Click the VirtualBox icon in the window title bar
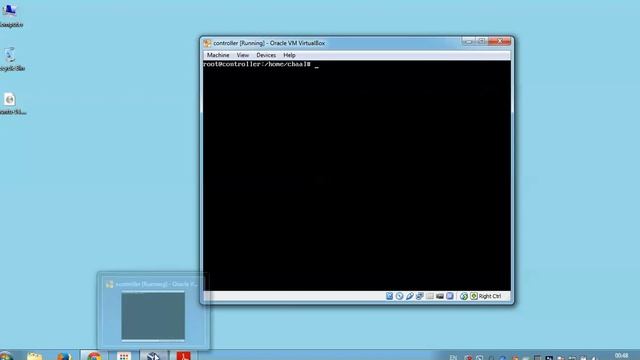Image resolution: width=640 pixels, height=360 pixels. (x=207, y=43)
